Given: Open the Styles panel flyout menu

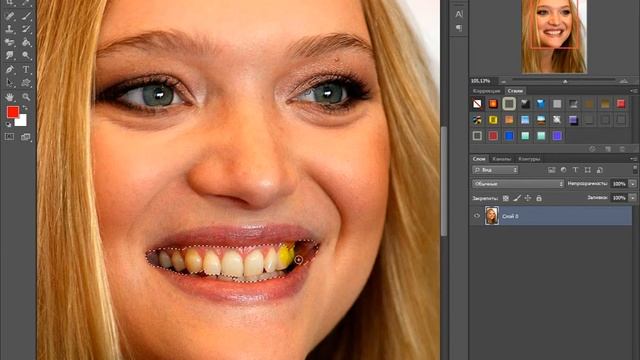Looking at the screenshot, I should pyautogui.click(x=633, y=91).
